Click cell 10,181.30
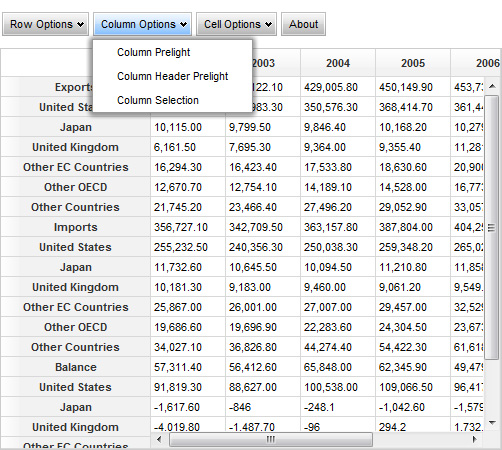The image size is (502, 450). (x=188, y=287)
